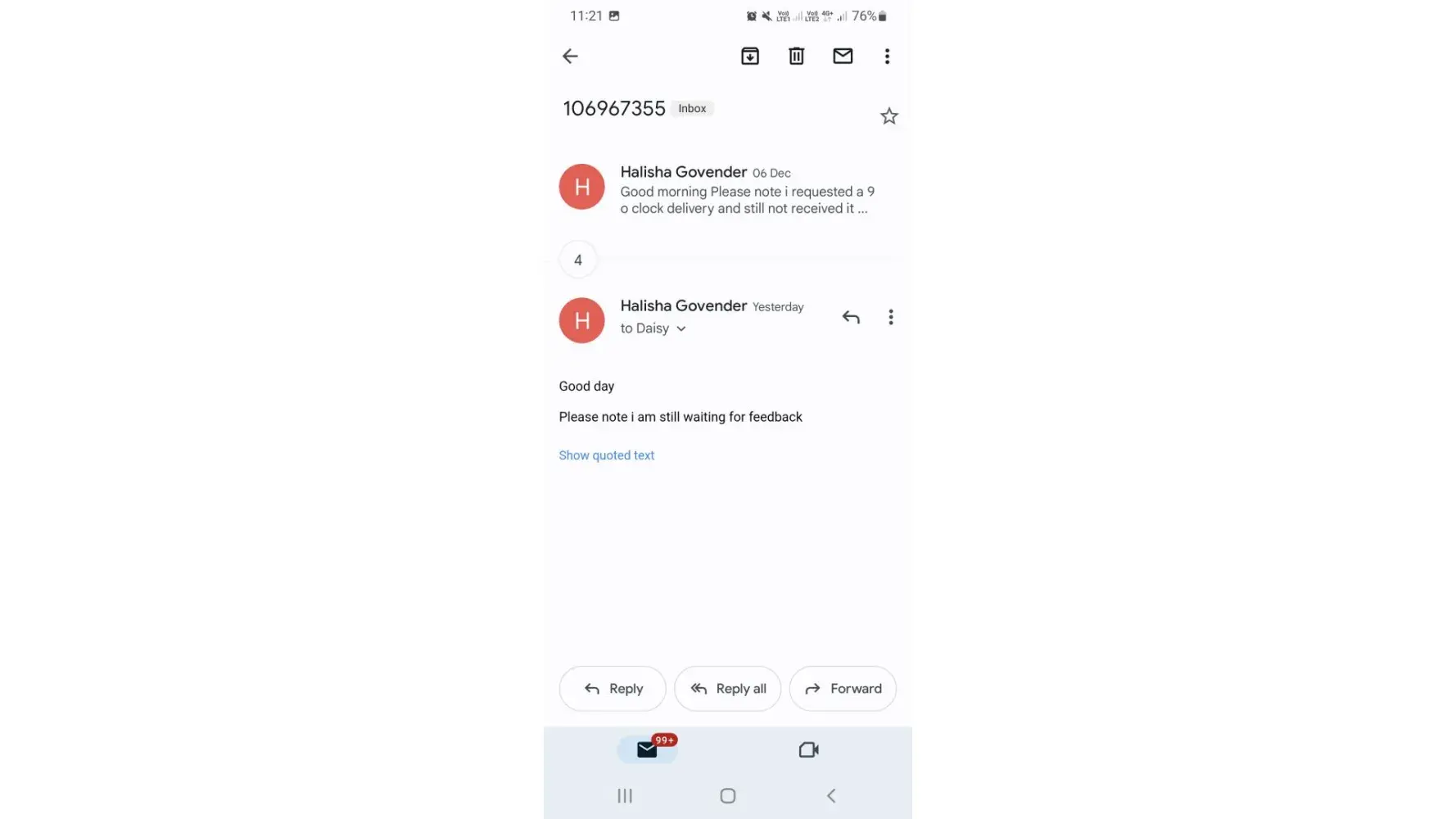This screenshot has height=819, width=1456.
Task: Mark the email as unread
Action: (x=843, y=56)
